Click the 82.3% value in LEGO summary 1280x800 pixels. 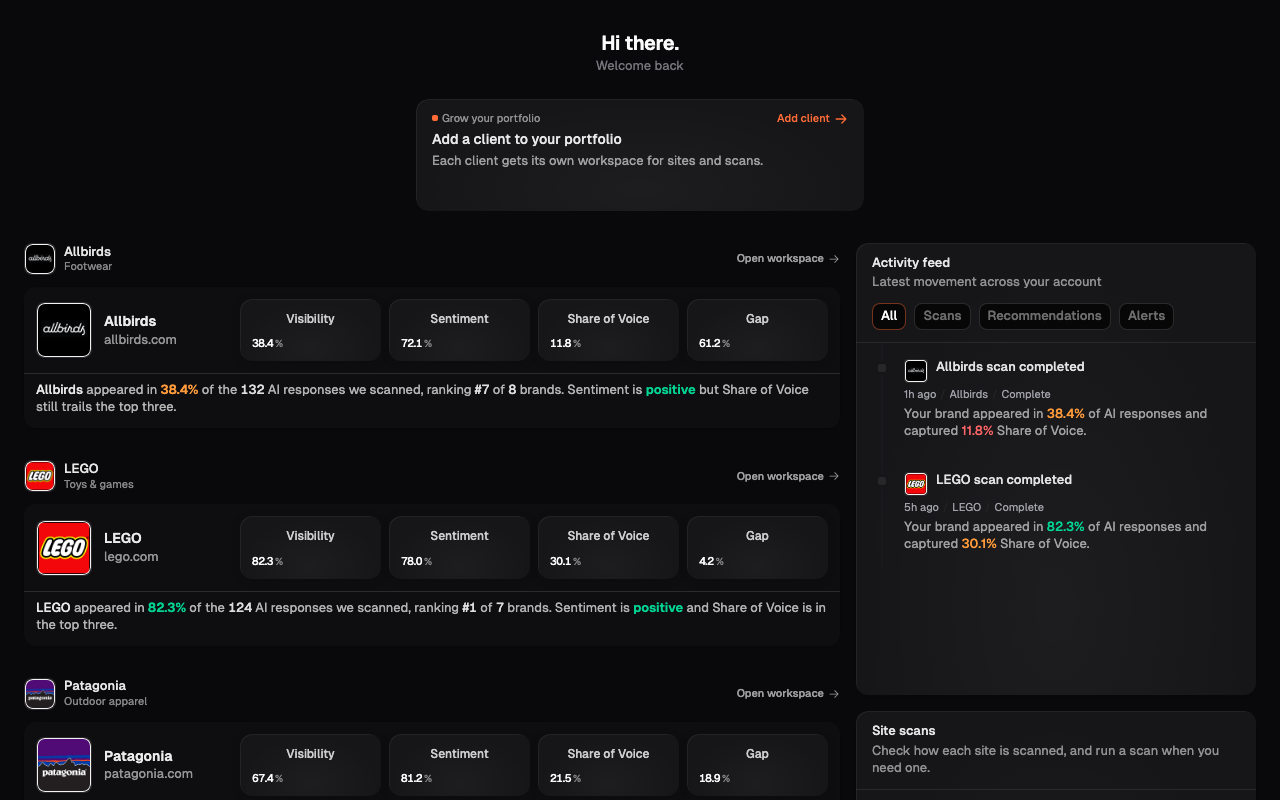167,608
